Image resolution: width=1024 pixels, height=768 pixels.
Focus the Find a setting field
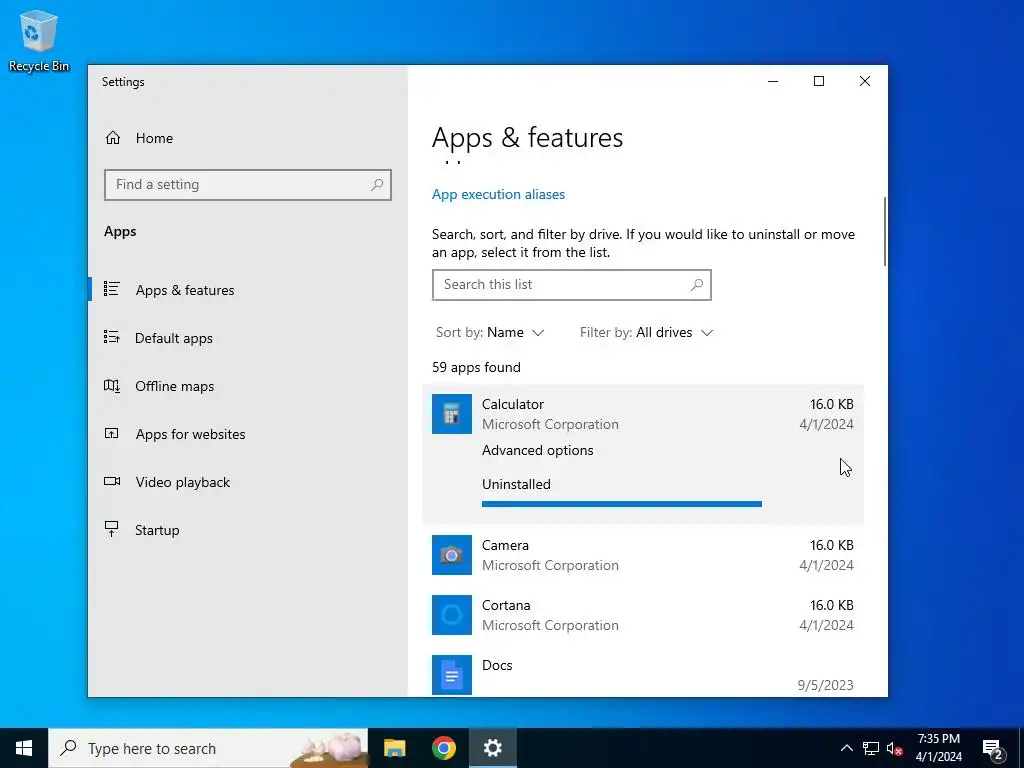click(x=248, y=185)
